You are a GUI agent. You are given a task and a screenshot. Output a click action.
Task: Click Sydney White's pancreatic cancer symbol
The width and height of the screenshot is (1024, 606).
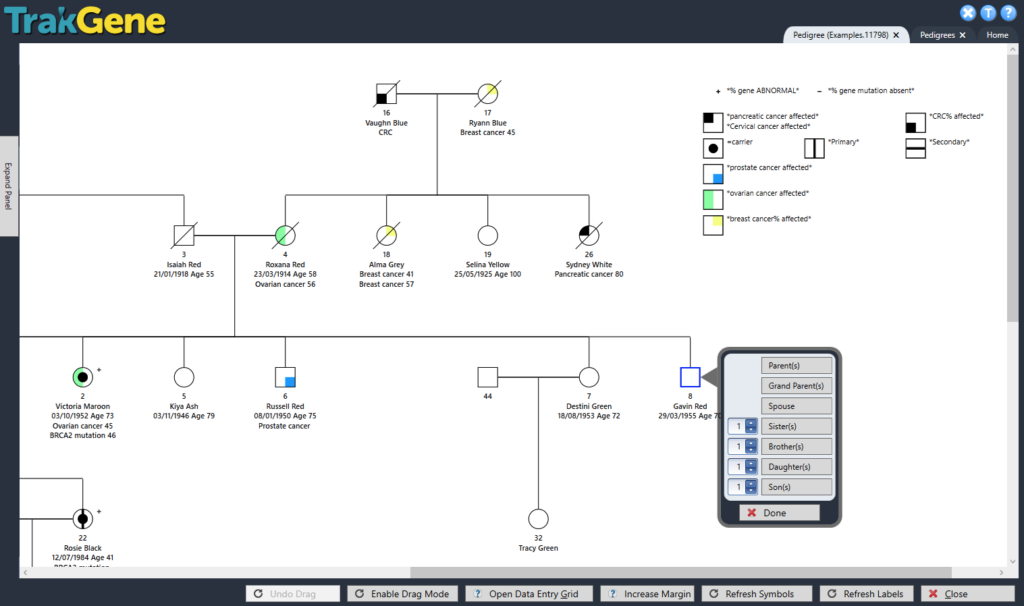(x=588, y=236)
